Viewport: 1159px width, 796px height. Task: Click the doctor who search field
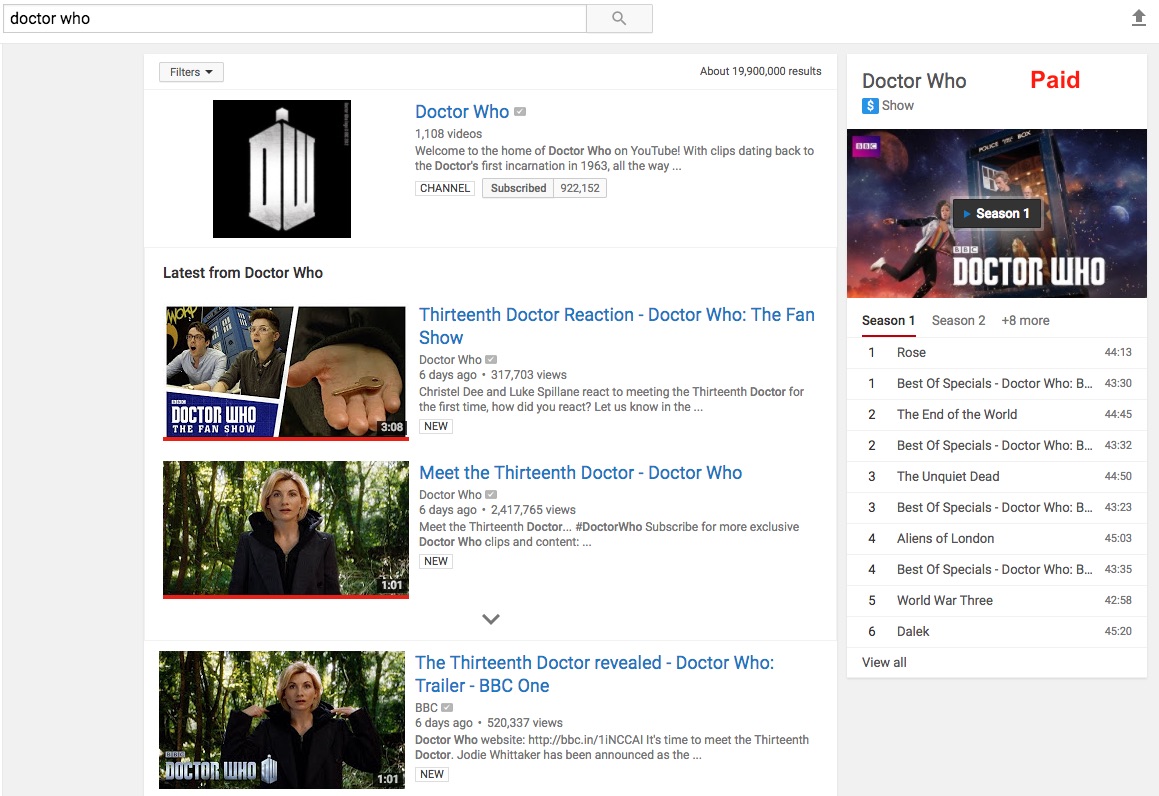[295, 18]
